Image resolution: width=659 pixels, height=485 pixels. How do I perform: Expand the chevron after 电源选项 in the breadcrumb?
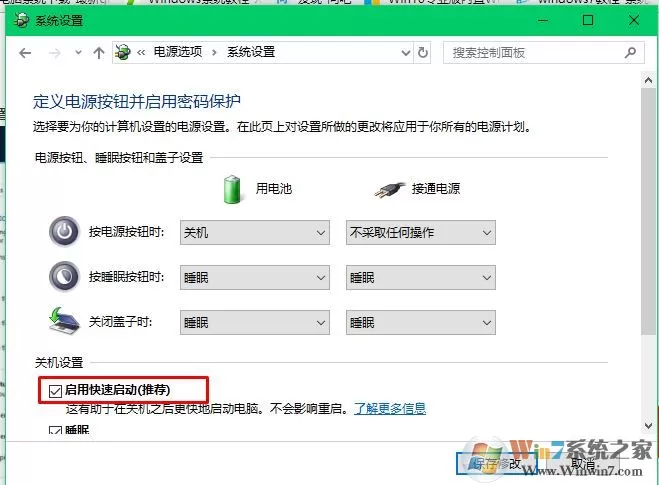[x=214, y=53]
